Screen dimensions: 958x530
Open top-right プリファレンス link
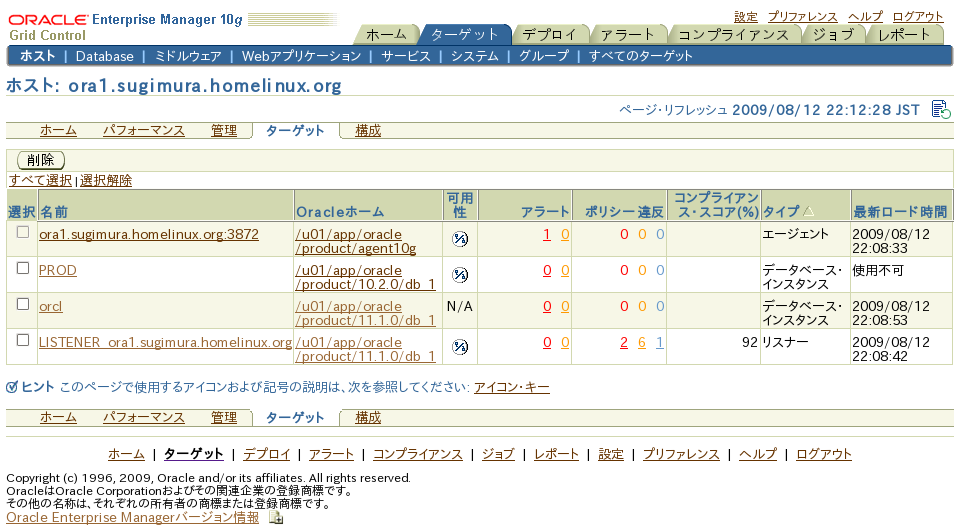(802, 17)
